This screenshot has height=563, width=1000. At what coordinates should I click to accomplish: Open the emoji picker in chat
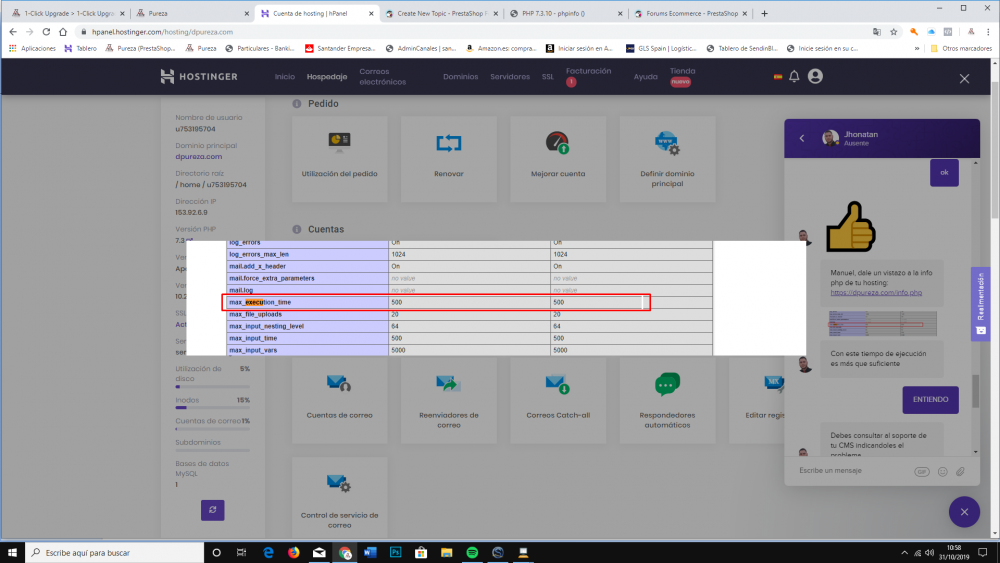click(943, 472)
